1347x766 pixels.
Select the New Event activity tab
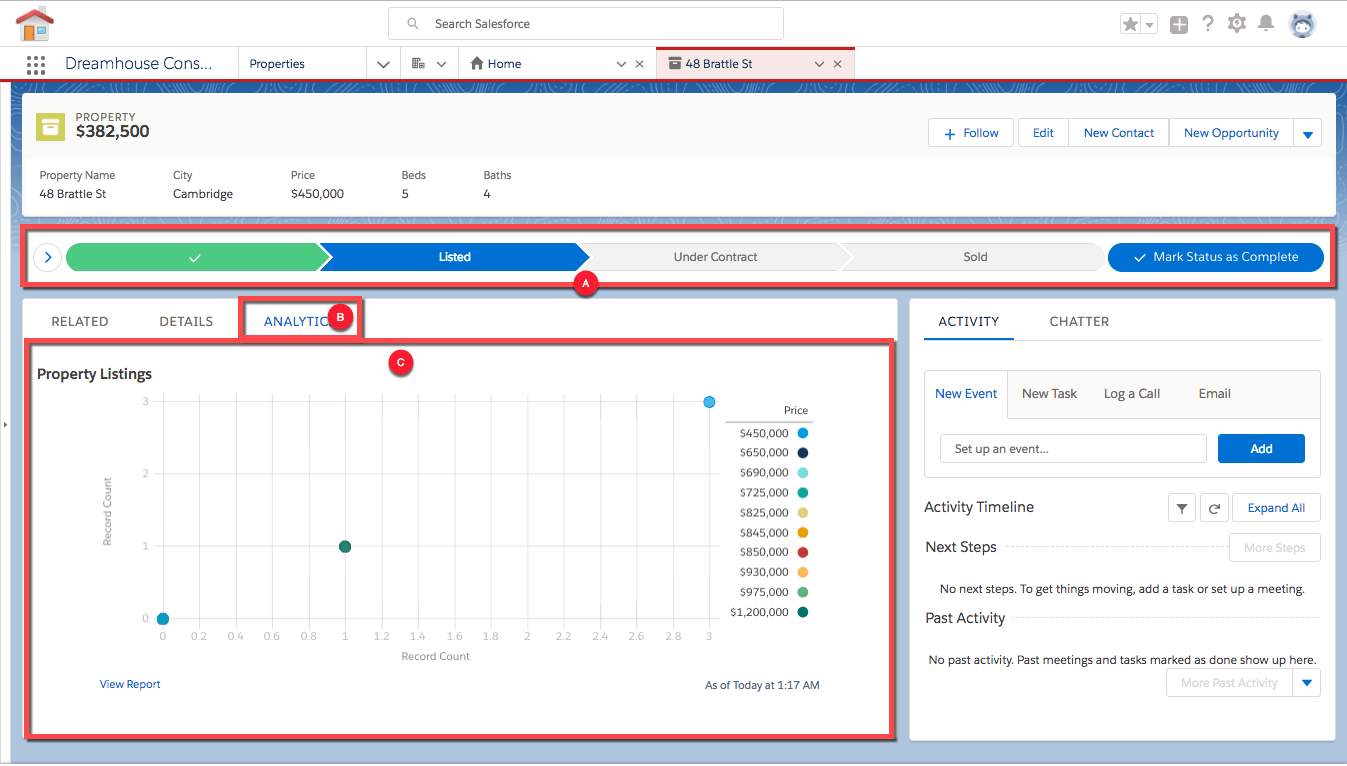point(966,394)
